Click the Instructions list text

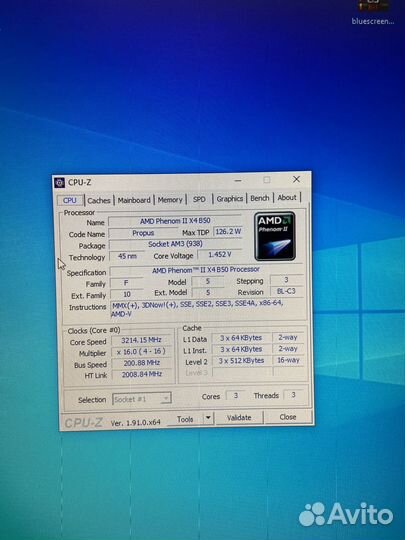(x=198, y=309)
